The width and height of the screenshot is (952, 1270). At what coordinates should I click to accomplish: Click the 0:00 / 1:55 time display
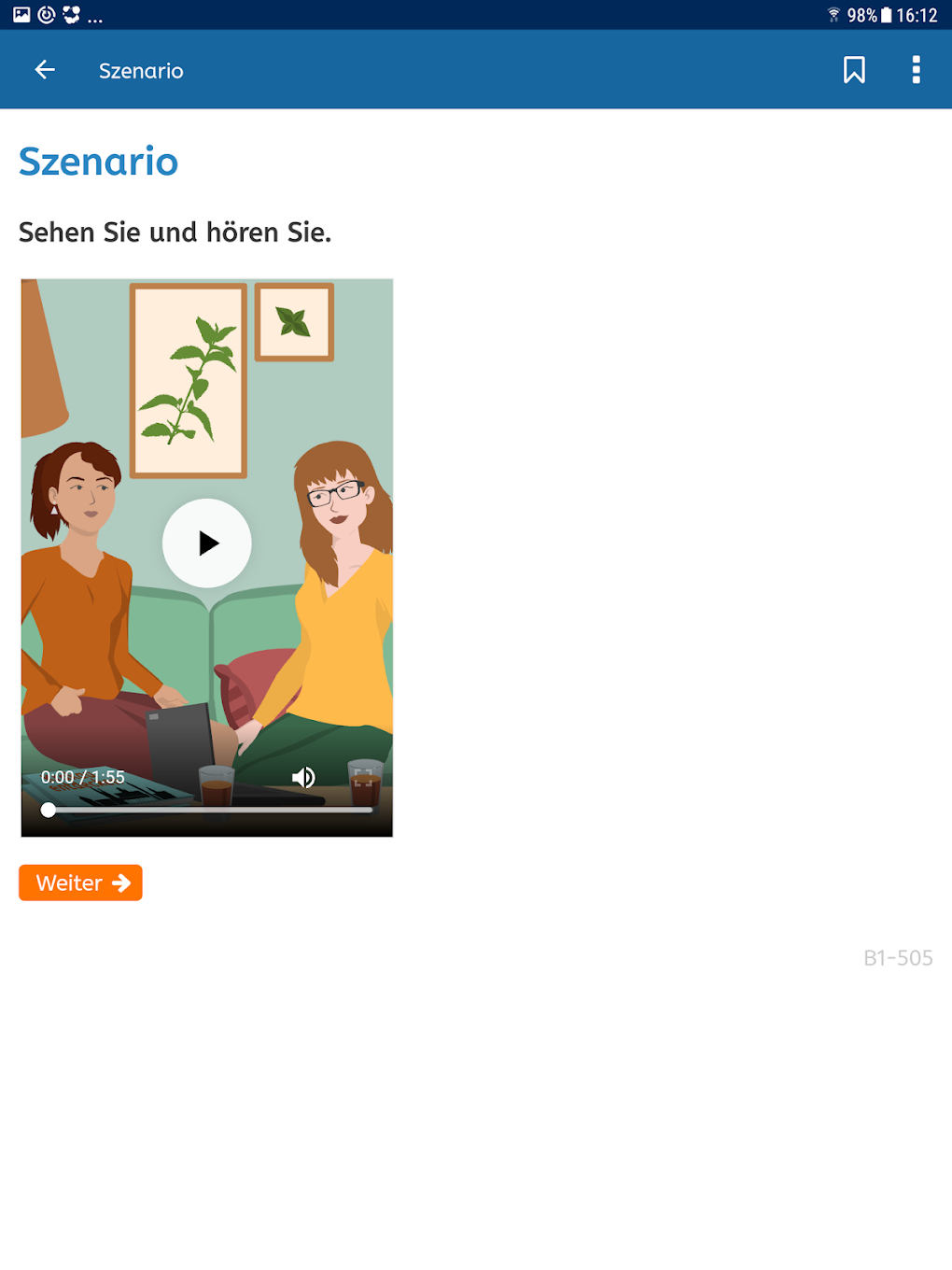tap(83, 777)
